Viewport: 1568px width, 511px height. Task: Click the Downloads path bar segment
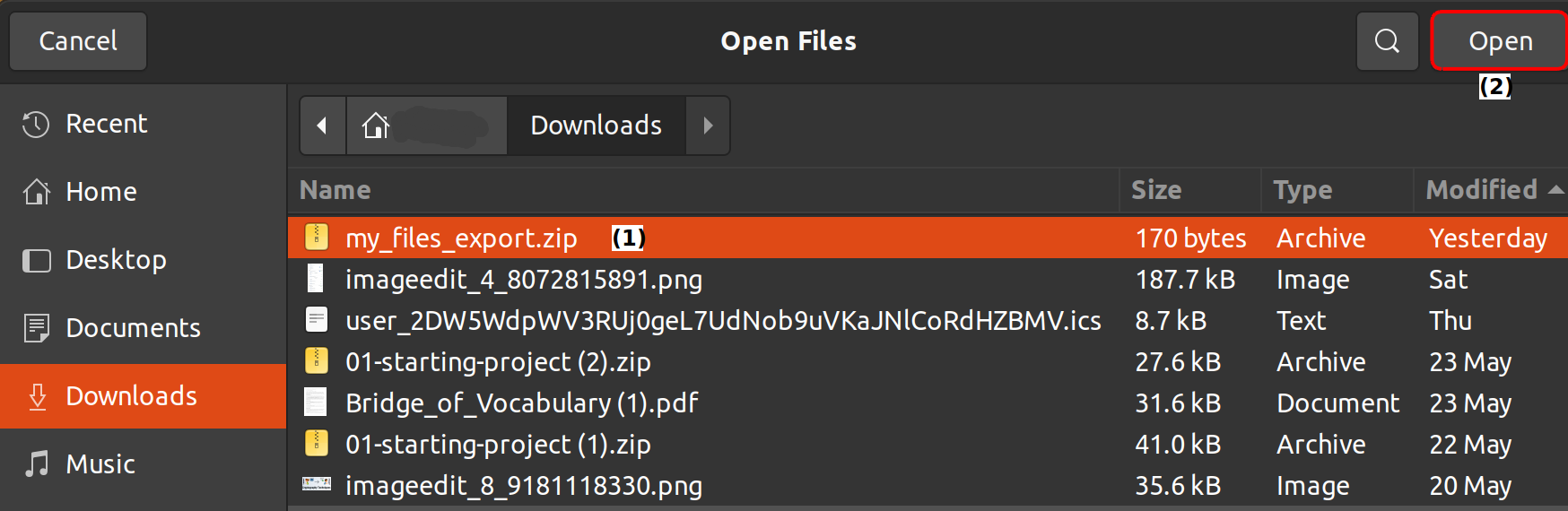tap(596, 126)
